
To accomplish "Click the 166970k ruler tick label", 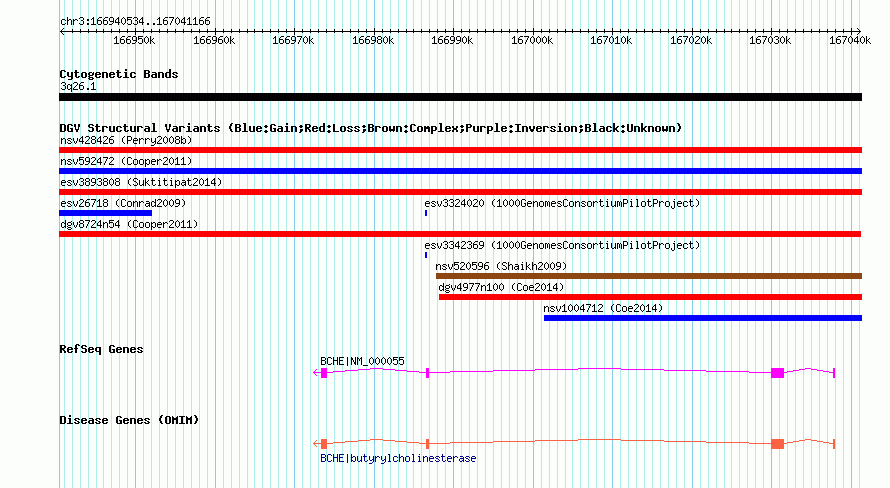I will tap(293, 40).
